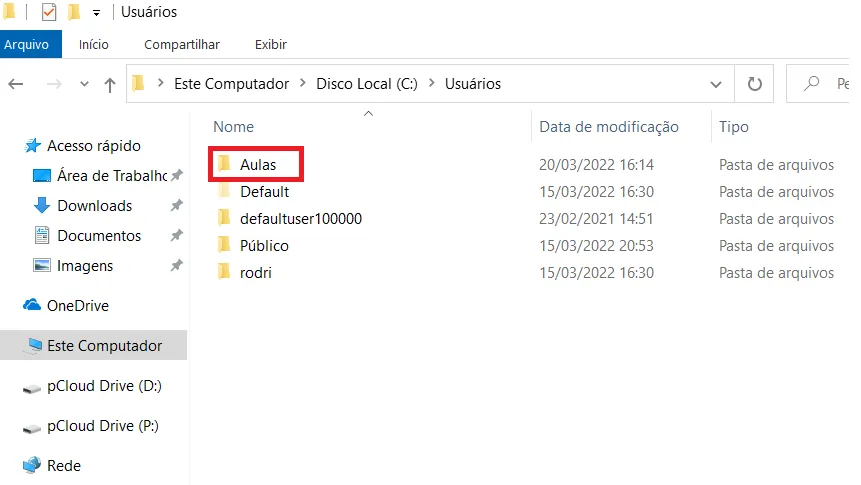Open the Compartilhar ribbon tab

182,44
